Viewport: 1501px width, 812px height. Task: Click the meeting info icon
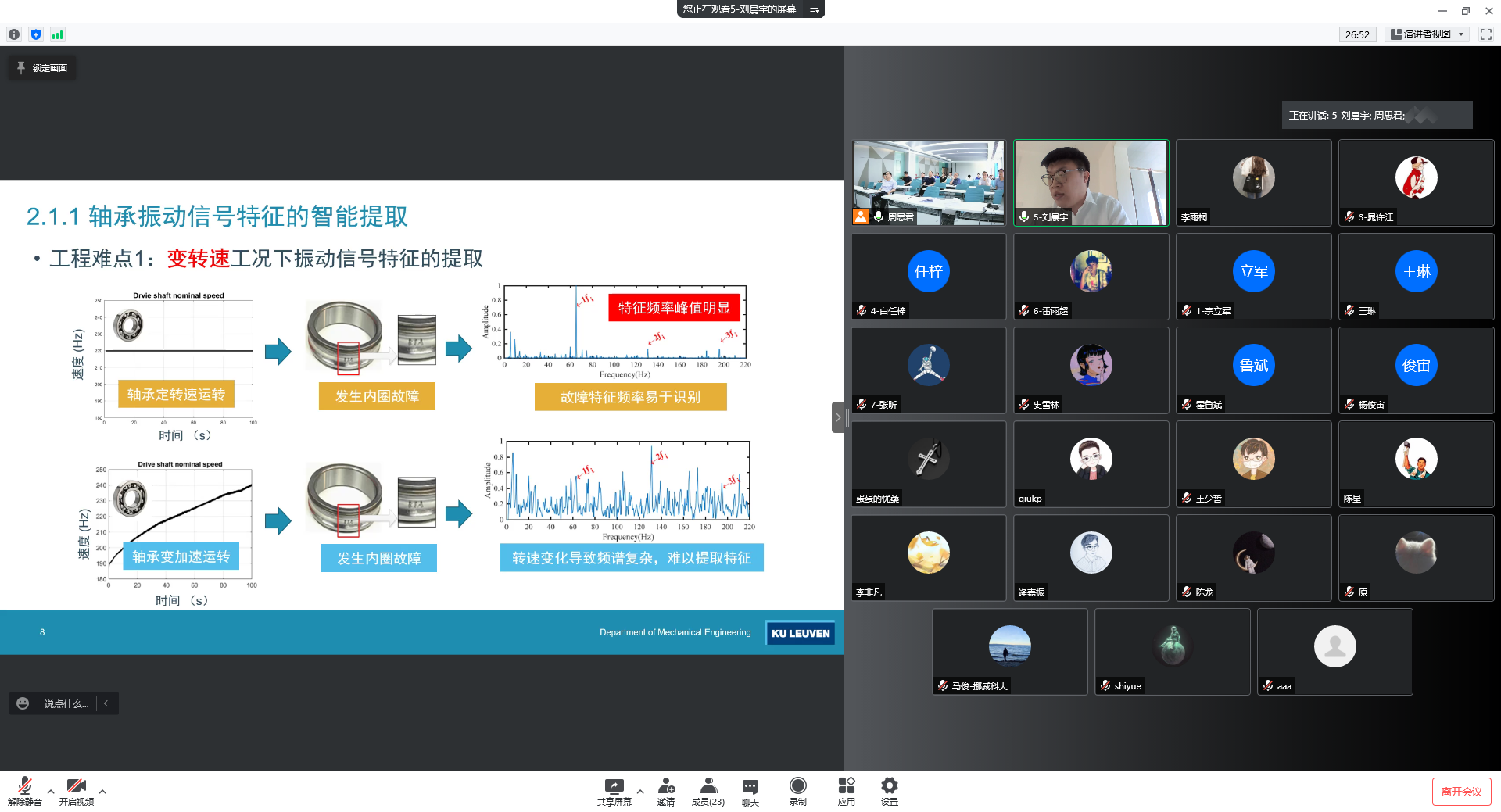pos(14,34)
